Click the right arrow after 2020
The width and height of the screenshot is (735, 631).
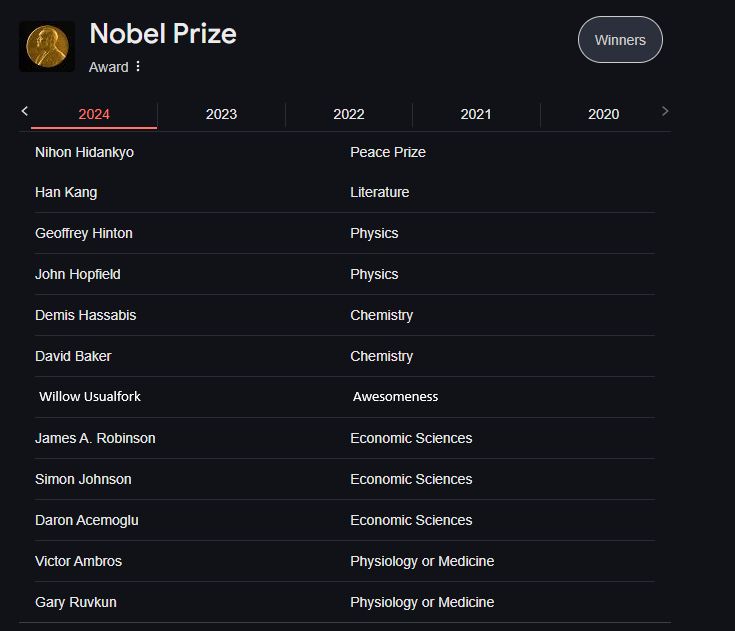pos(665,111)
